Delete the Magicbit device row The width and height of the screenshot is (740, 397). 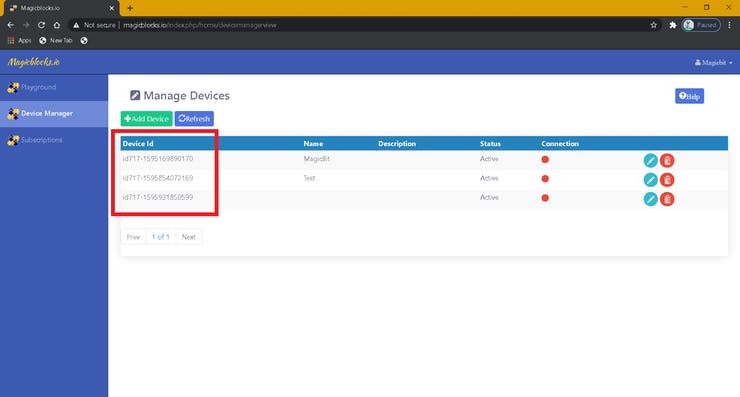tap(667, 160)
